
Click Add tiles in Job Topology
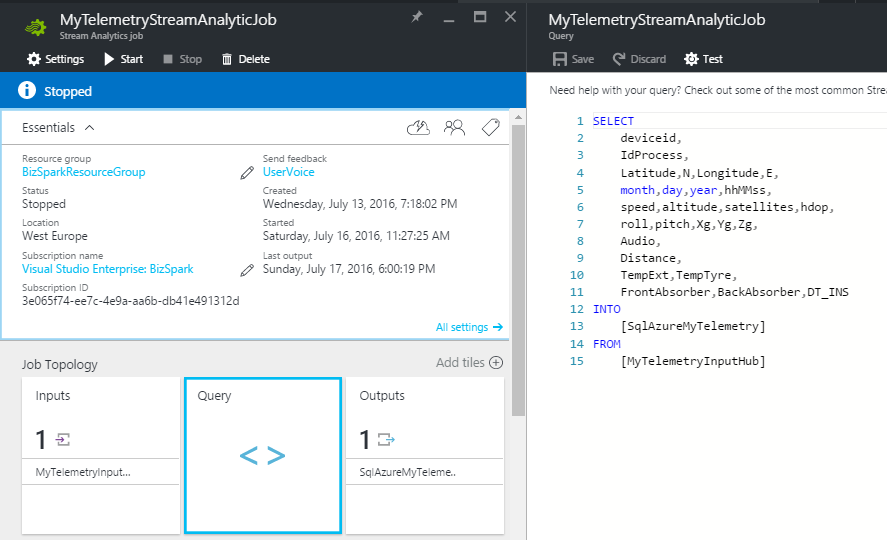pyautogui.click(x=469, y=363)
